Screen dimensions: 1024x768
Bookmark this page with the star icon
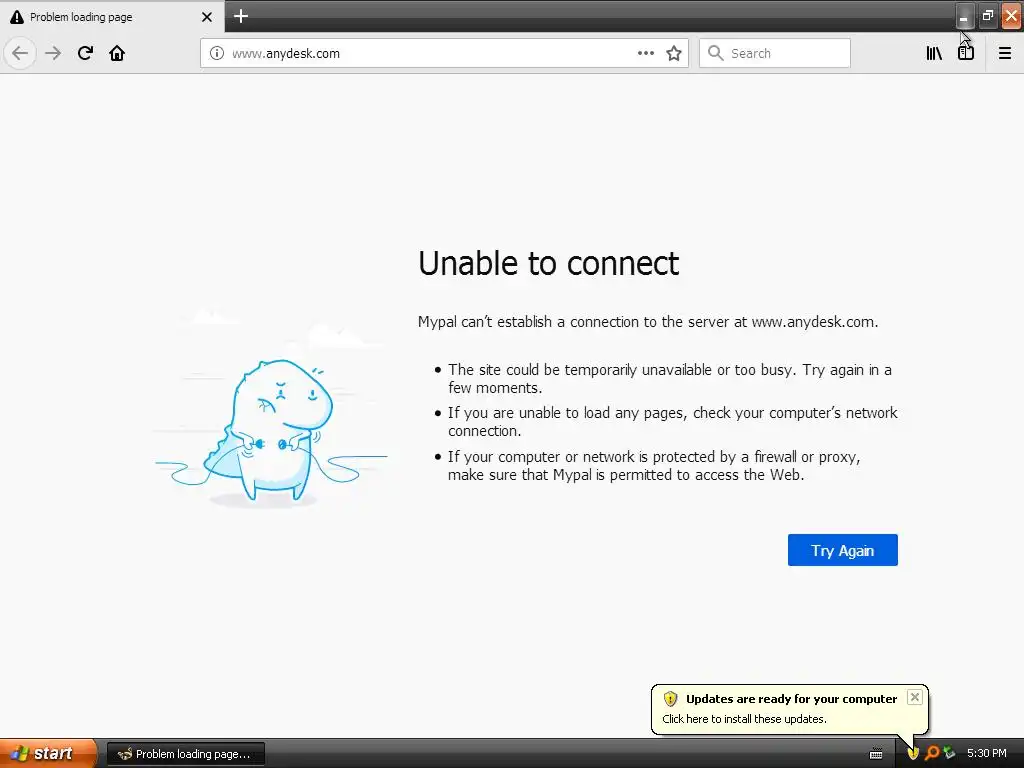tap(674, 53)
